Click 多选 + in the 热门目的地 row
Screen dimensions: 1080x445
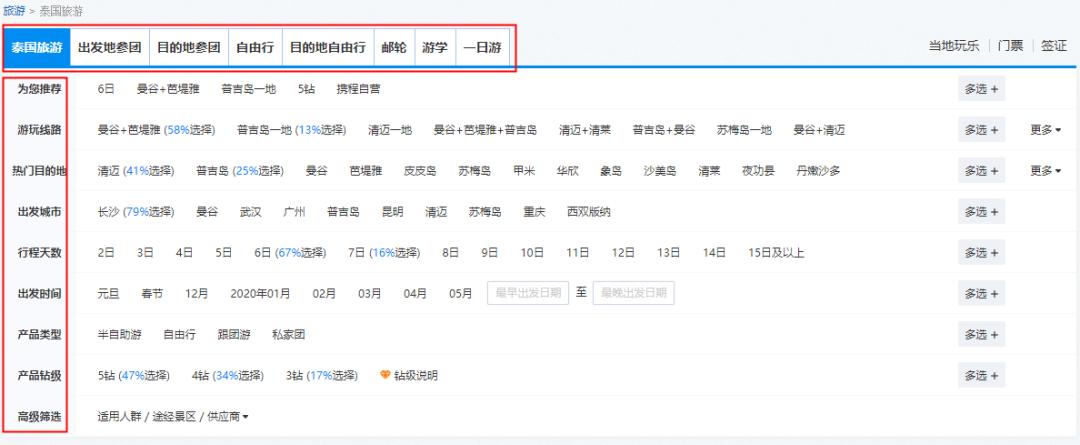982,171
